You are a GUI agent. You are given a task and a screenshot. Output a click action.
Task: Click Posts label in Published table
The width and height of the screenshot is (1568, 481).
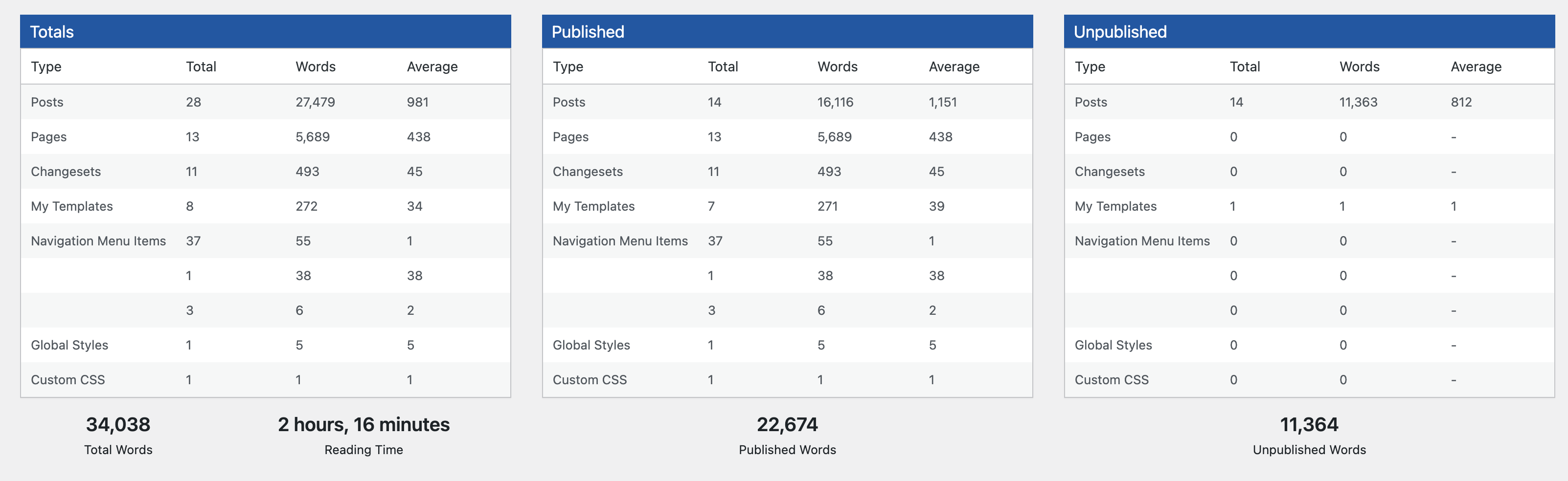[568, 102]
